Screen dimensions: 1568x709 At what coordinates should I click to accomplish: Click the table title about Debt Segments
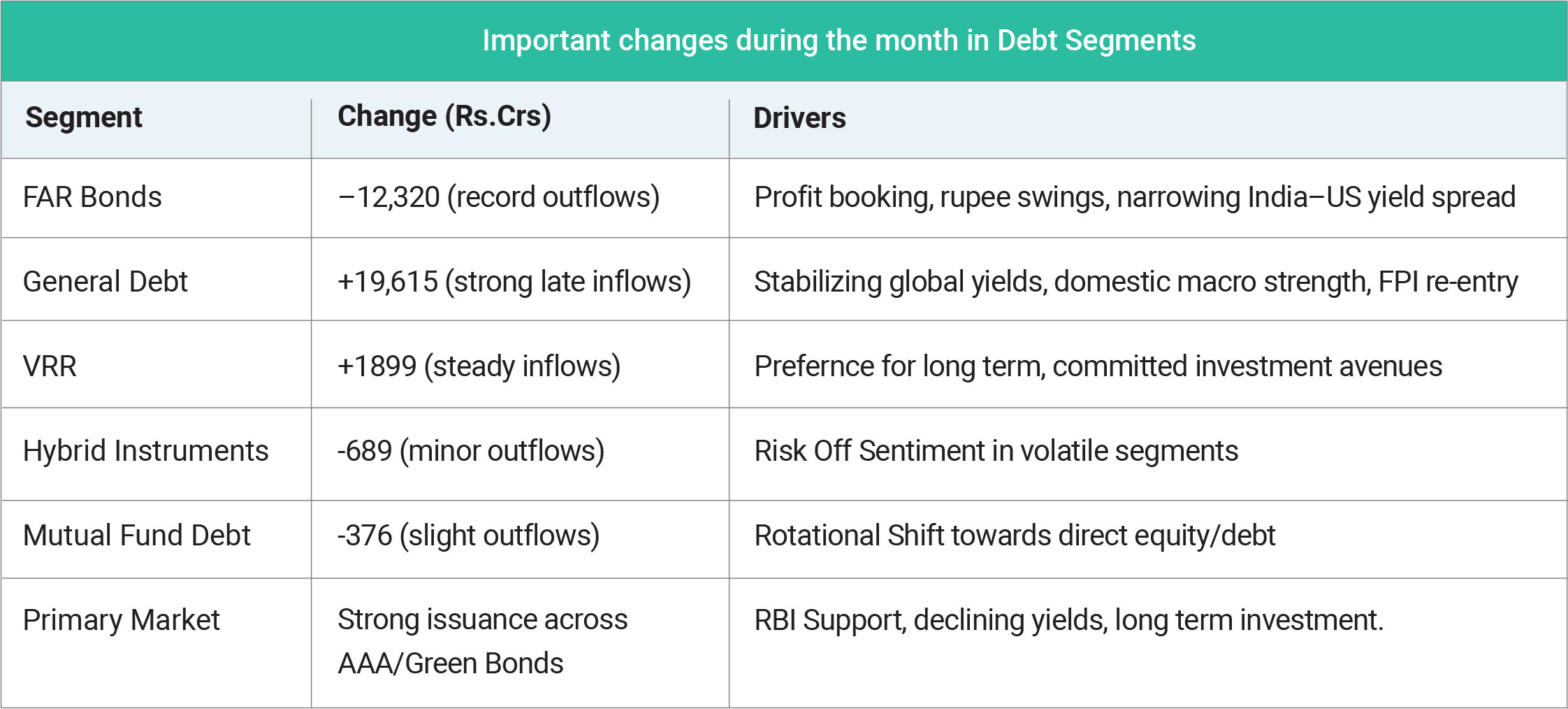[839, 41]
